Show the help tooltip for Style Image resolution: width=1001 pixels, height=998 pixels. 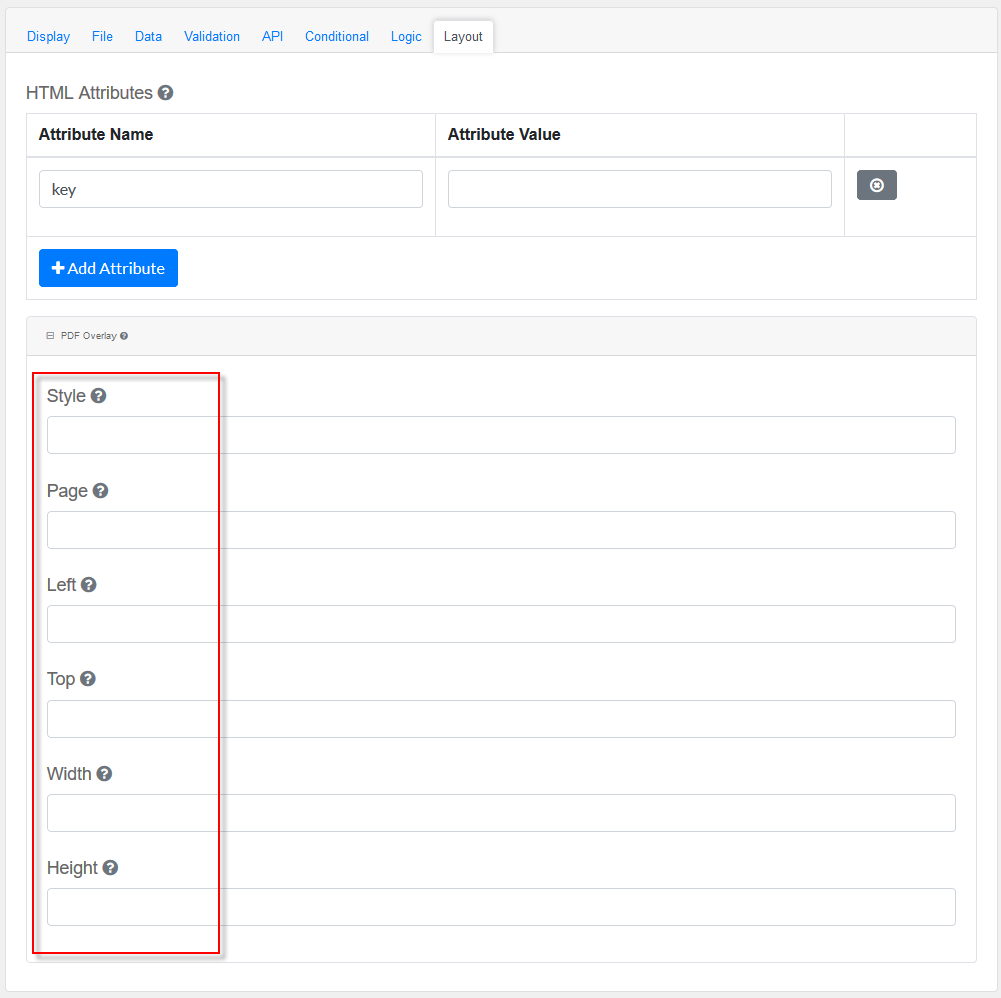[98, 396]
